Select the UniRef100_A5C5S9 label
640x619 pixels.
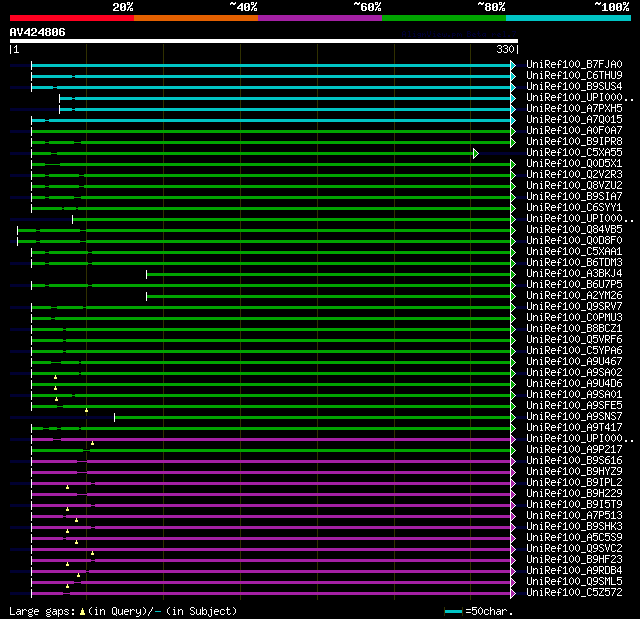click(x=574, y=538)
